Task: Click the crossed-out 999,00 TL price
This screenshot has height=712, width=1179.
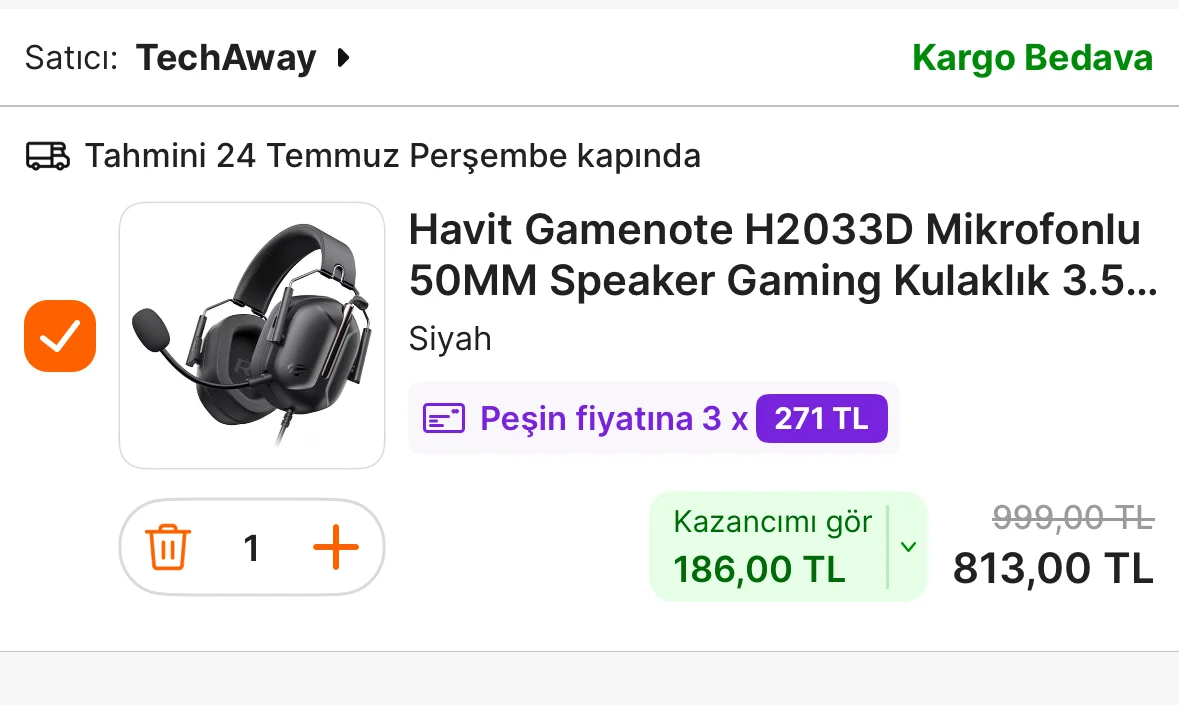Action: tap(1073, 517)
